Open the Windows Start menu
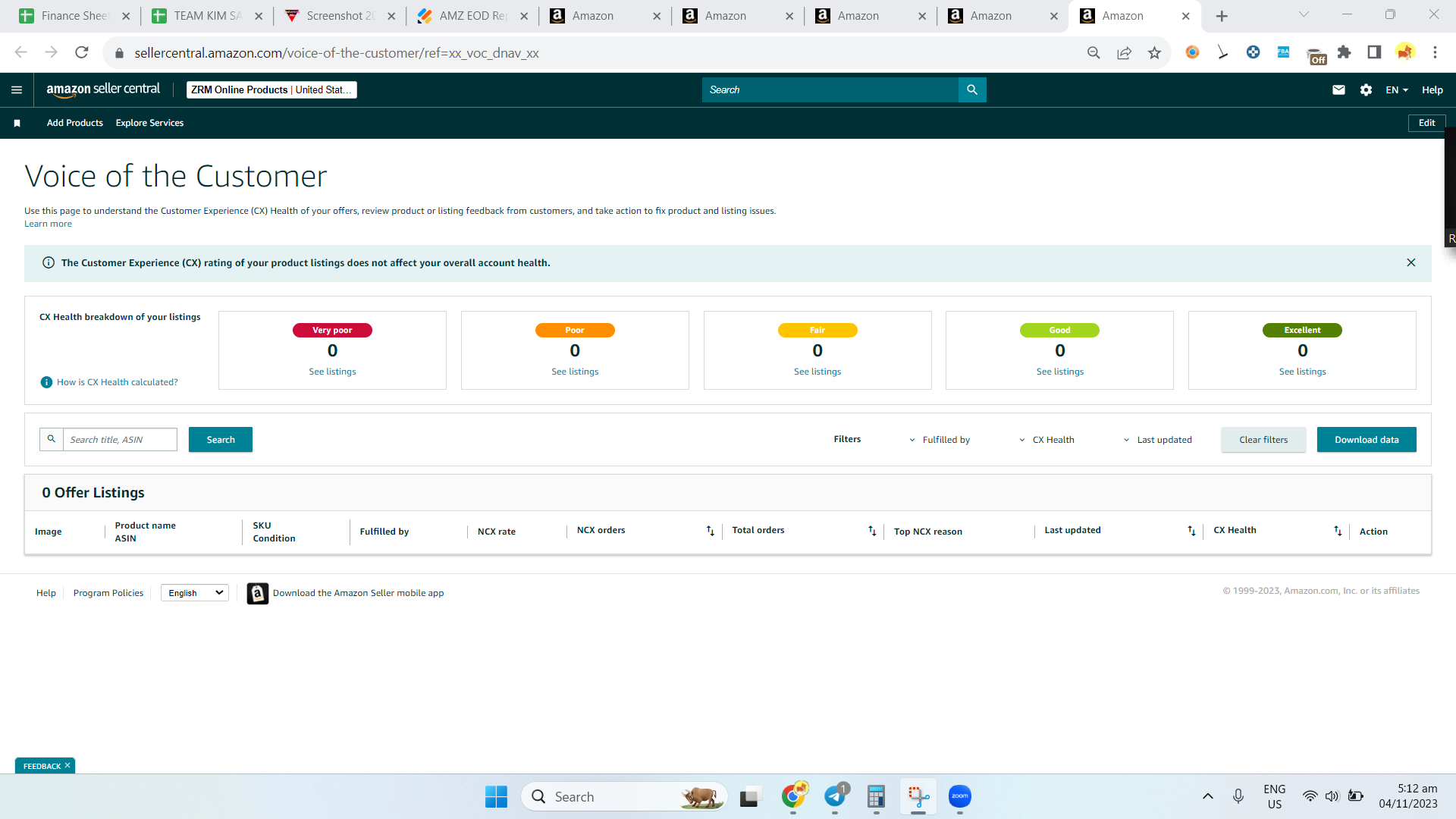 [x=496, y=796]
